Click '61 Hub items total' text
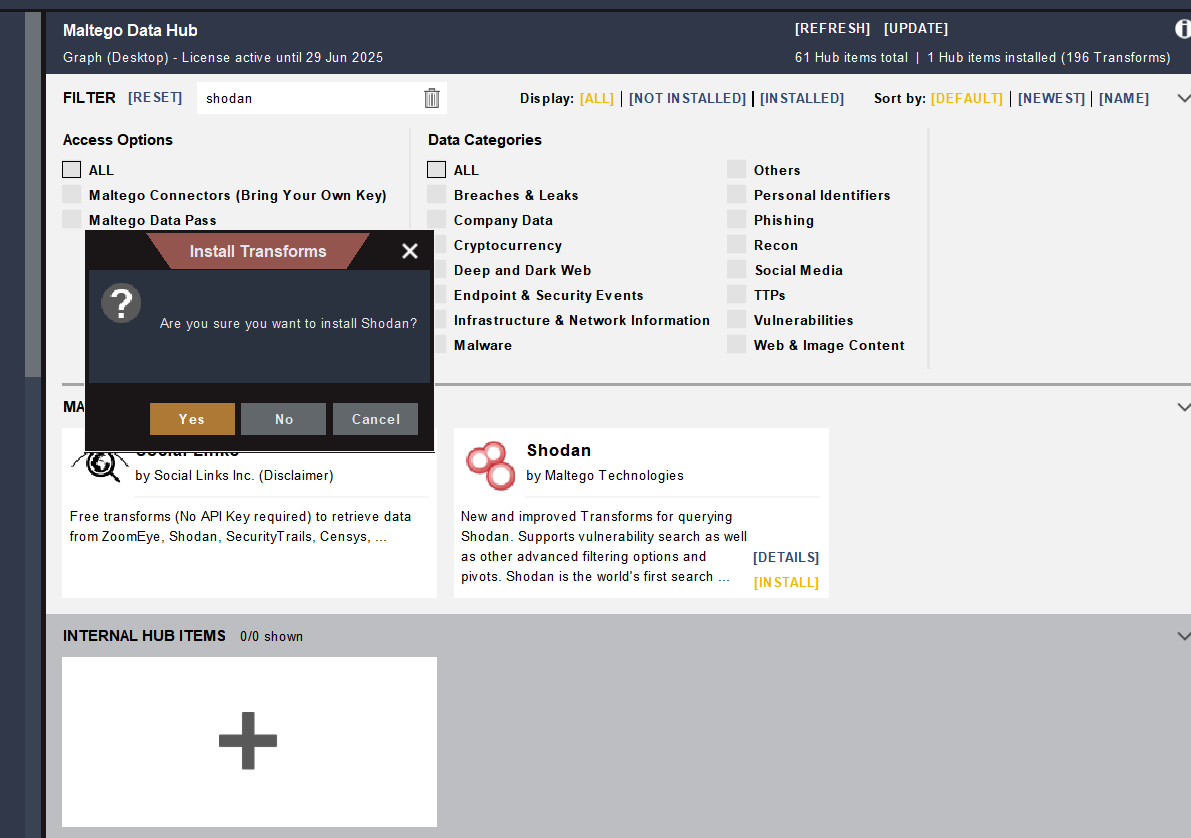The width and height of the screenshot is (1191, 838). (851, 58)
